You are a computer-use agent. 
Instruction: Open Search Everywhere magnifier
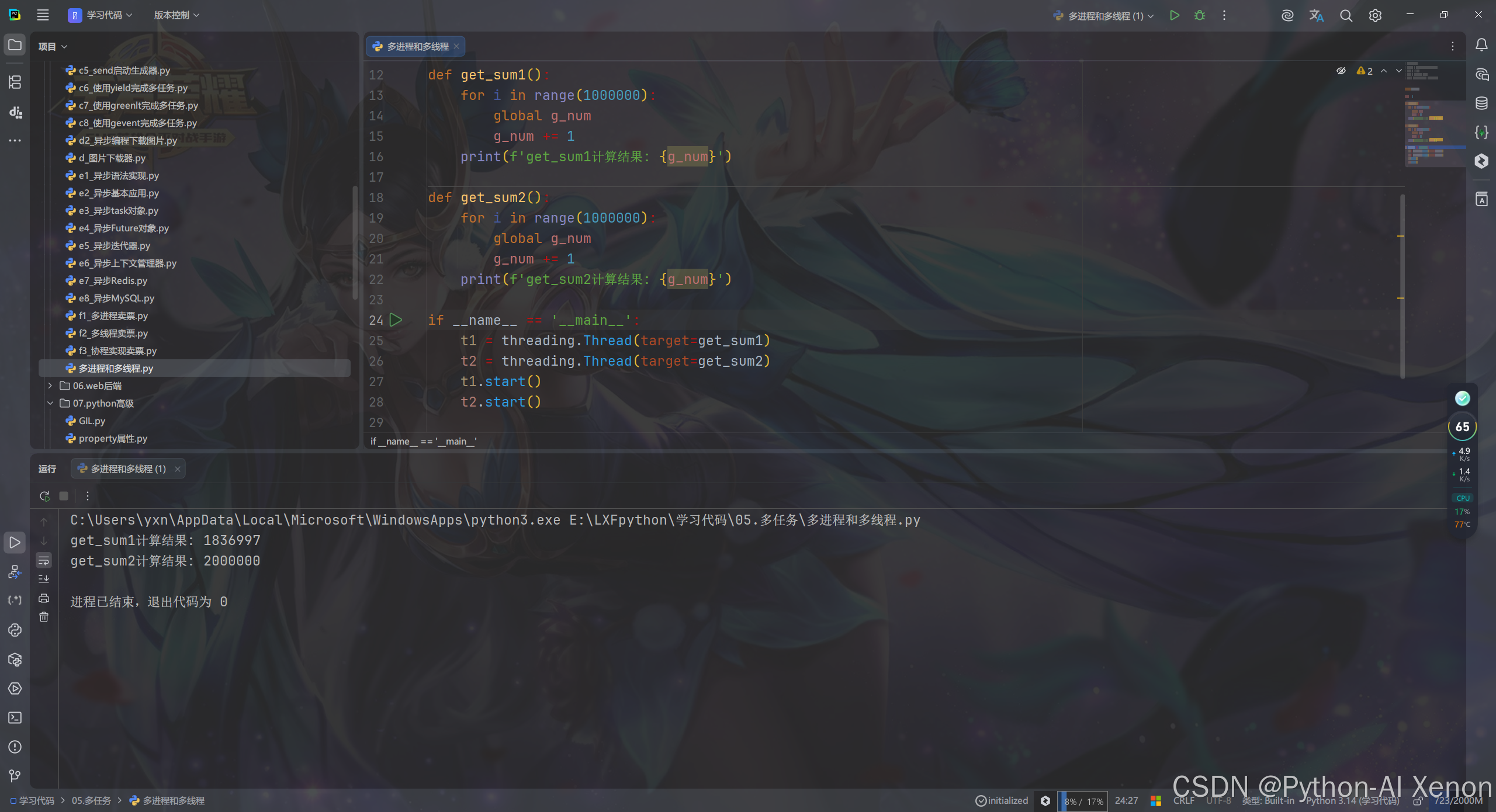(x=1346, y=16)
